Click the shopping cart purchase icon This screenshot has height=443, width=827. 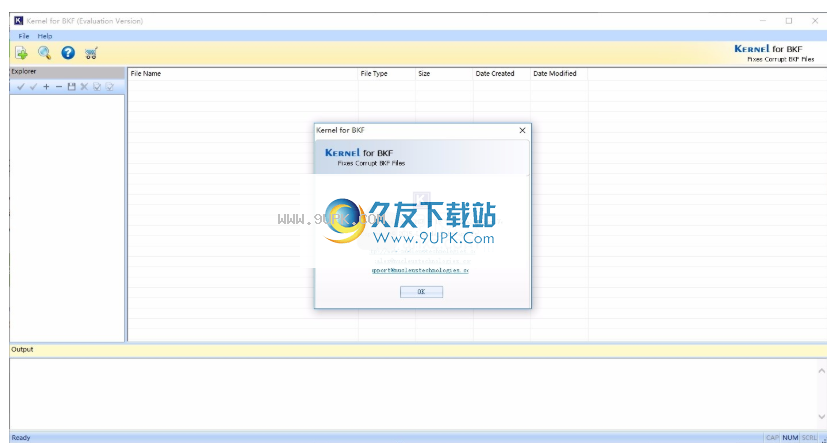click(91, 53)
